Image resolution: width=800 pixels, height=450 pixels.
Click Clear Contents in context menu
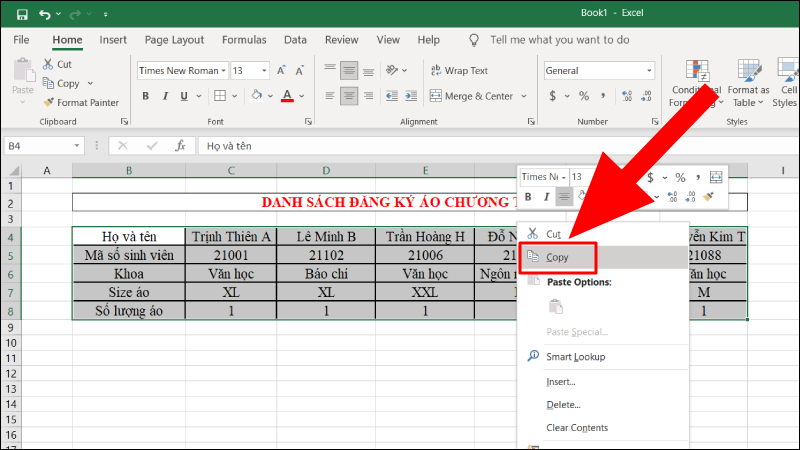point(577,428)
